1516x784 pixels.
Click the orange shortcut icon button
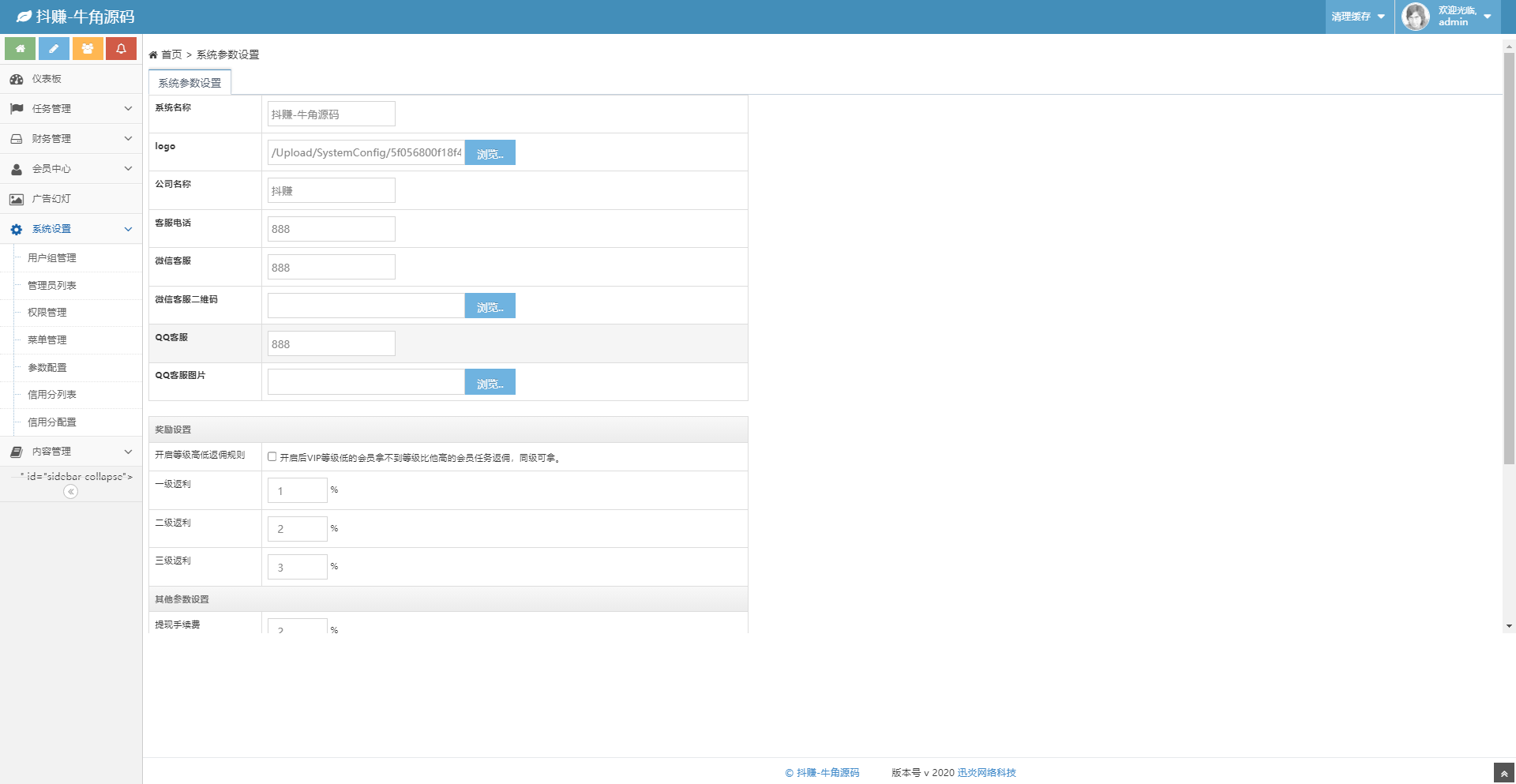coord(88,49)
